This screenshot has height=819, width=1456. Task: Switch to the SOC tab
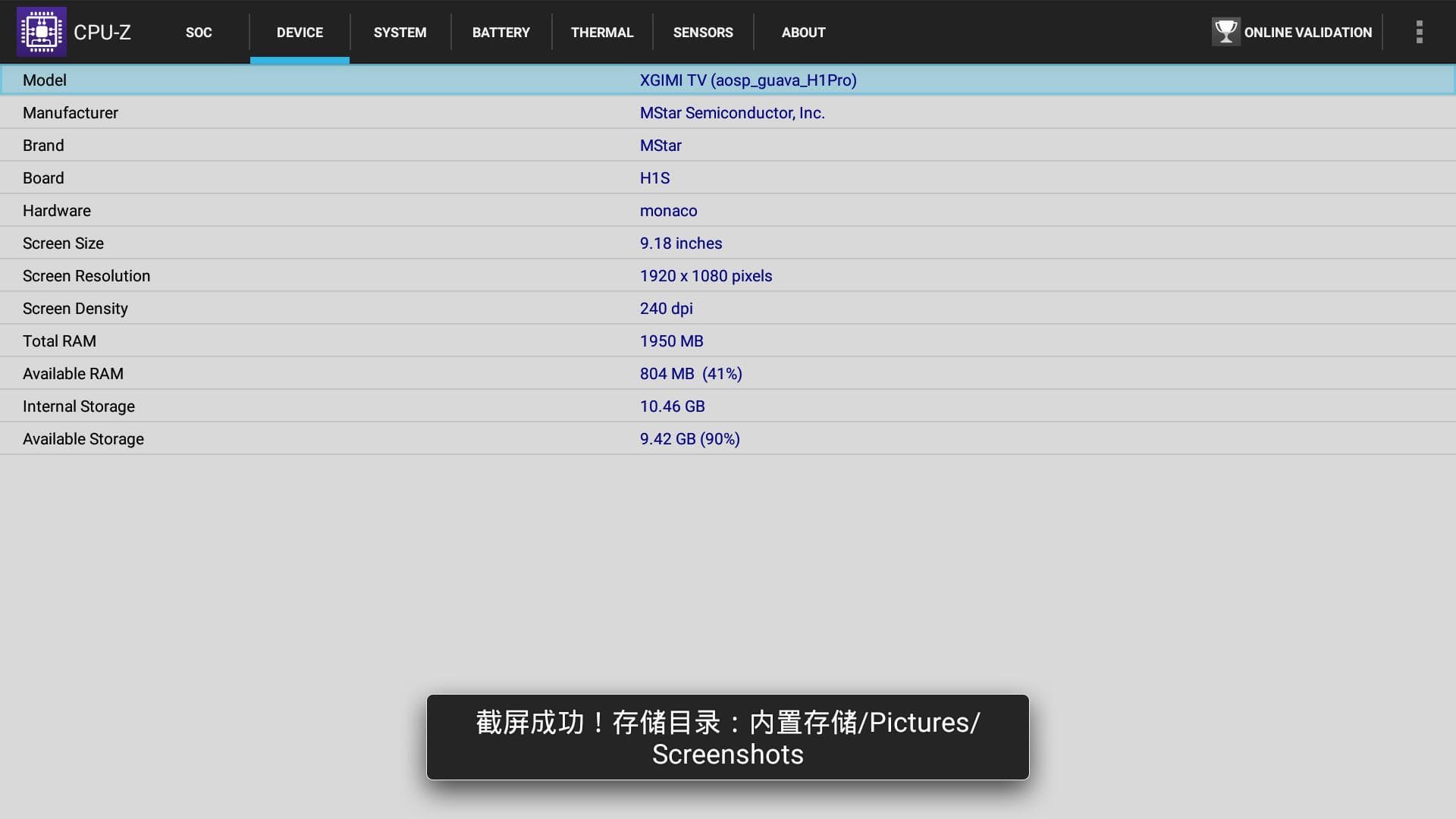click(x=199, y=33)
